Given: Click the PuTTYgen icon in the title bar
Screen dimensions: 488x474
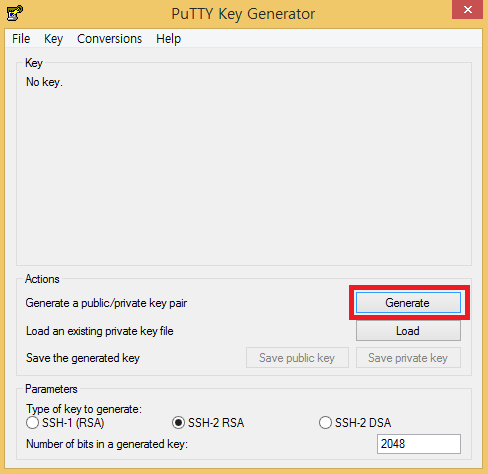Looking at the screenshot, I should pos(15,13).
